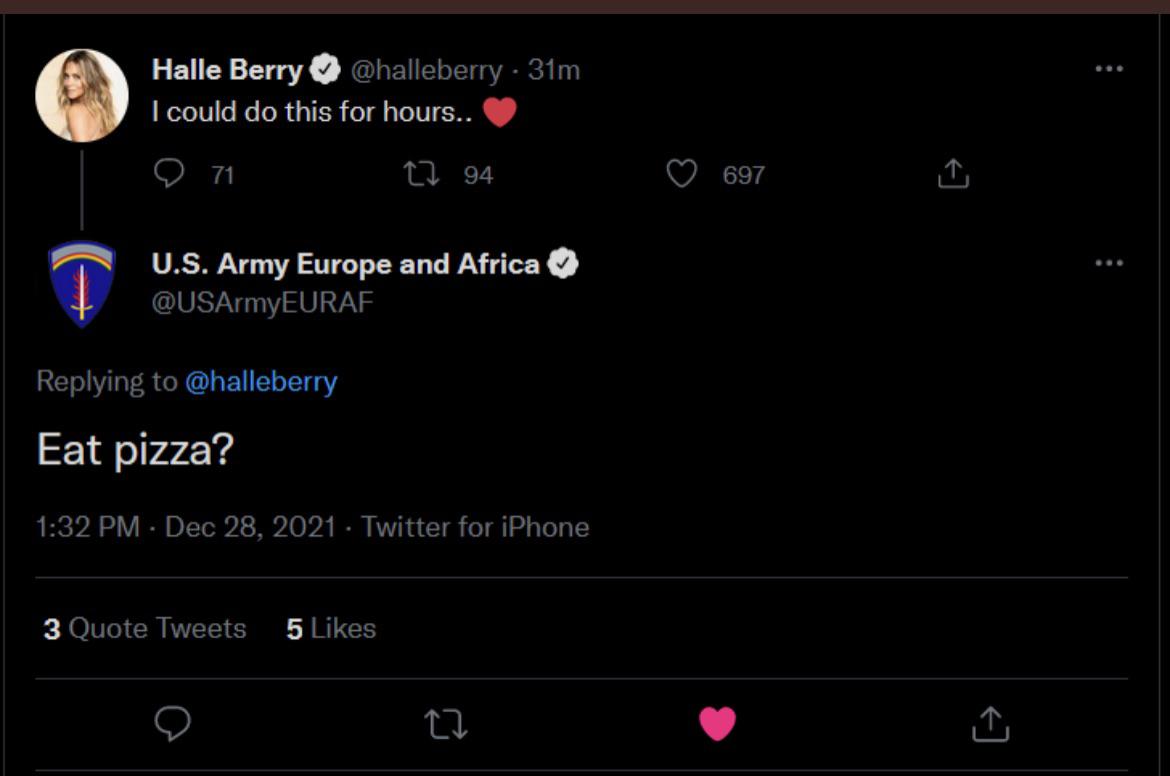This screenshot has width=1170, height=776.
Task: View the 5 Likes list
Action: coord(331,628)
